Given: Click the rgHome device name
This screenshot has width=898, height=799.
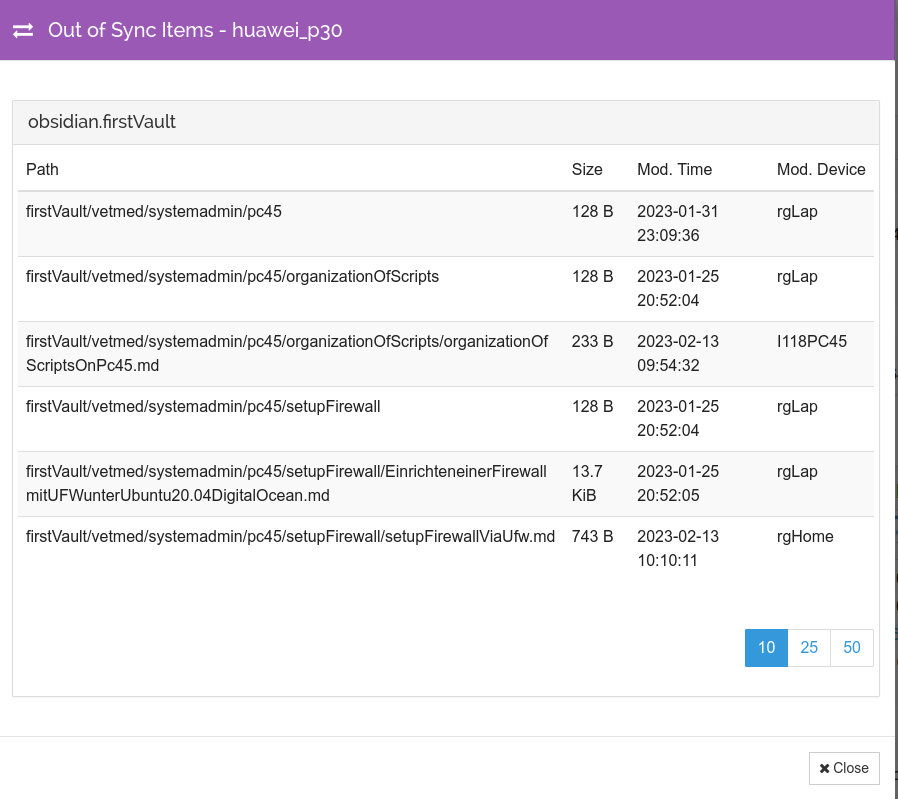Looking at the screenshot, I should point(805,537).
